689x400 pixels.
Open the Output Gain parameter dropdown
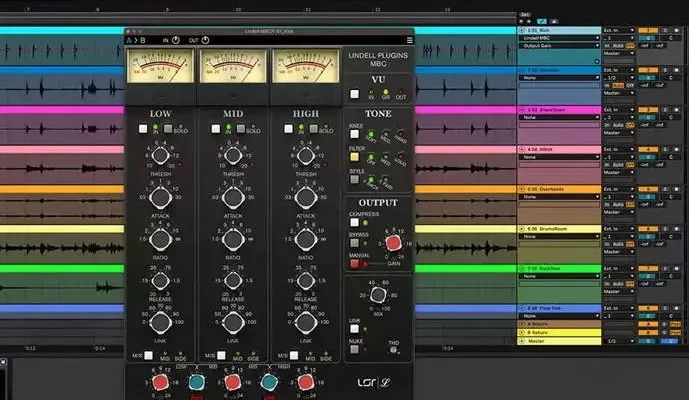pos(559,46)
